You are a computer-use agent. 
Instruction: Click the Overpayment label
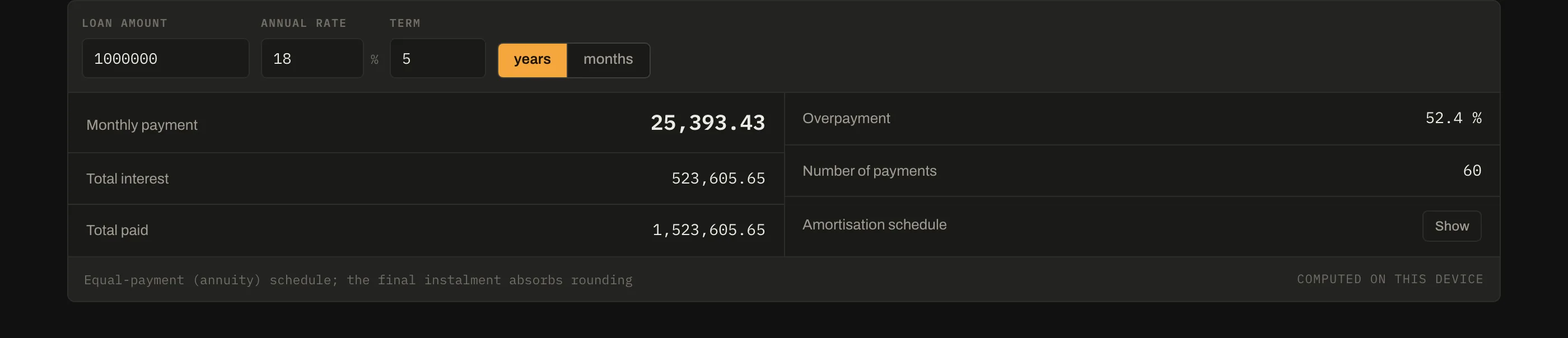[846, 119]
